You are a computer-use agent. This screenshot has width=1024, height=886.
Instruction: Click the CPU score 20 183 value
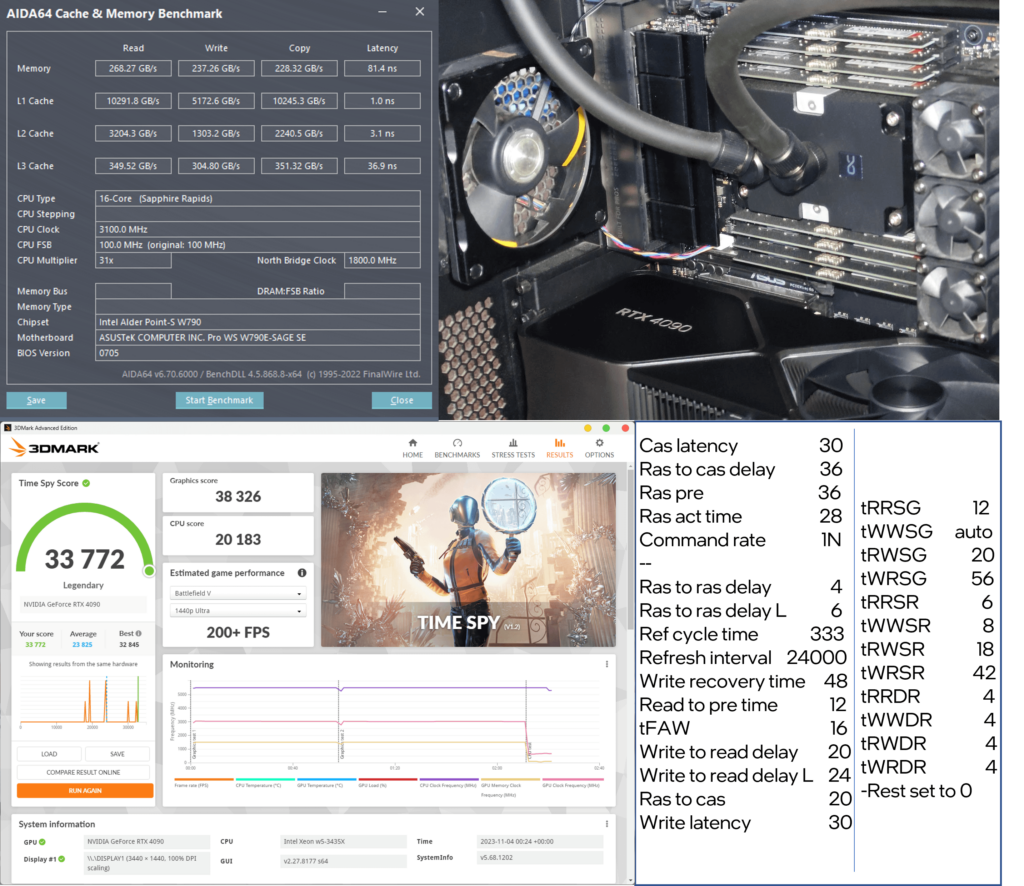coord(238,540)
